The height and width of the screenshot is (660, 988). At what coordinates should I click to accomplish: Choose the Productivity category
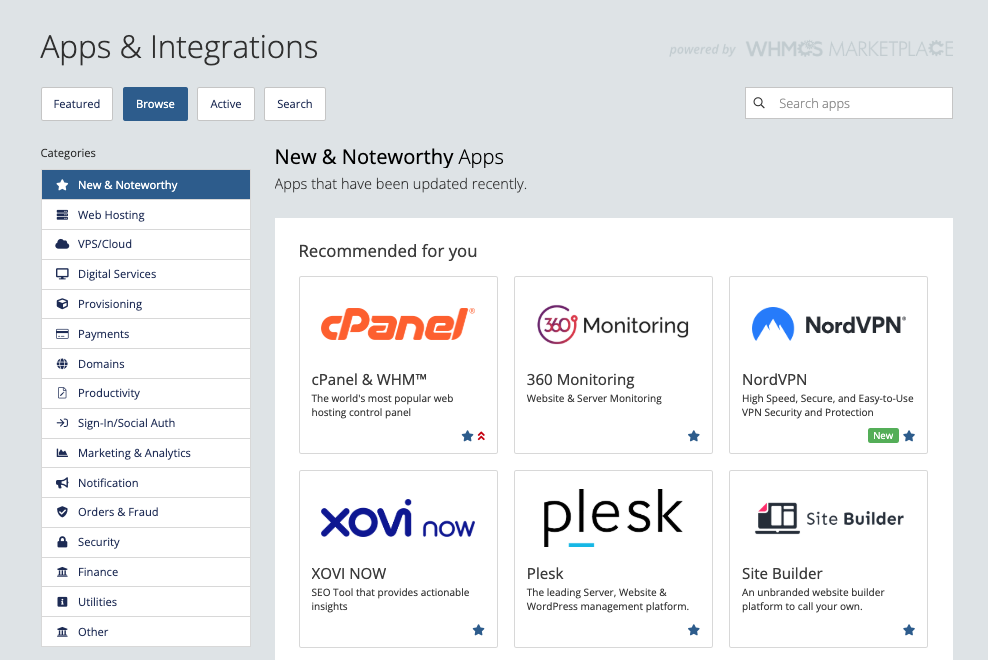pyautogui.click(x=146, y=393)
